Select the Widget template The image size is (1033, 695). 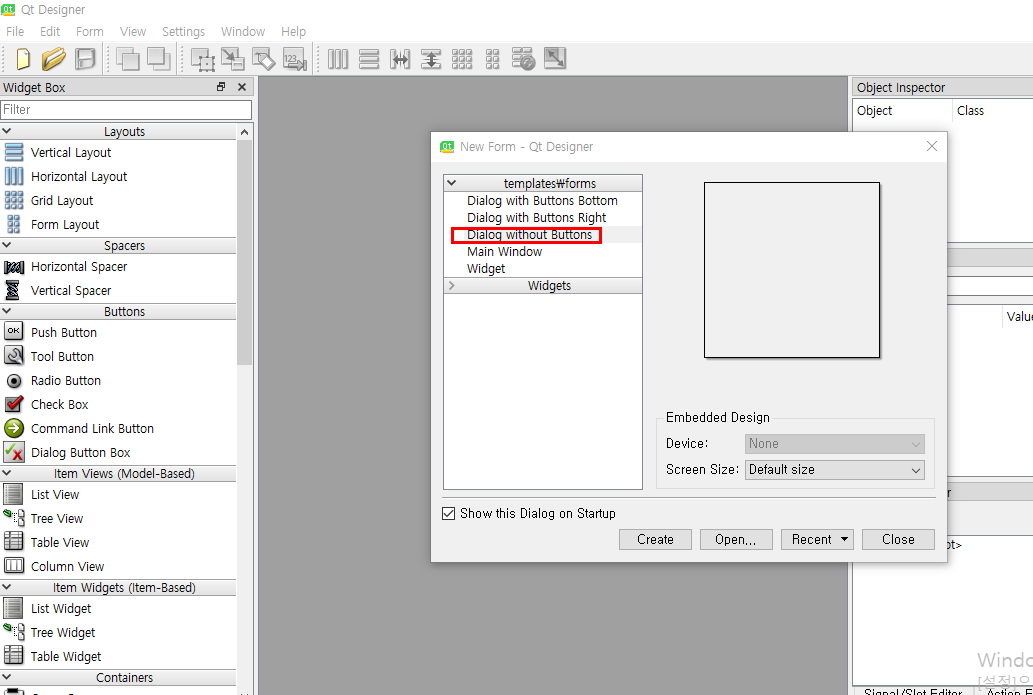486,269
